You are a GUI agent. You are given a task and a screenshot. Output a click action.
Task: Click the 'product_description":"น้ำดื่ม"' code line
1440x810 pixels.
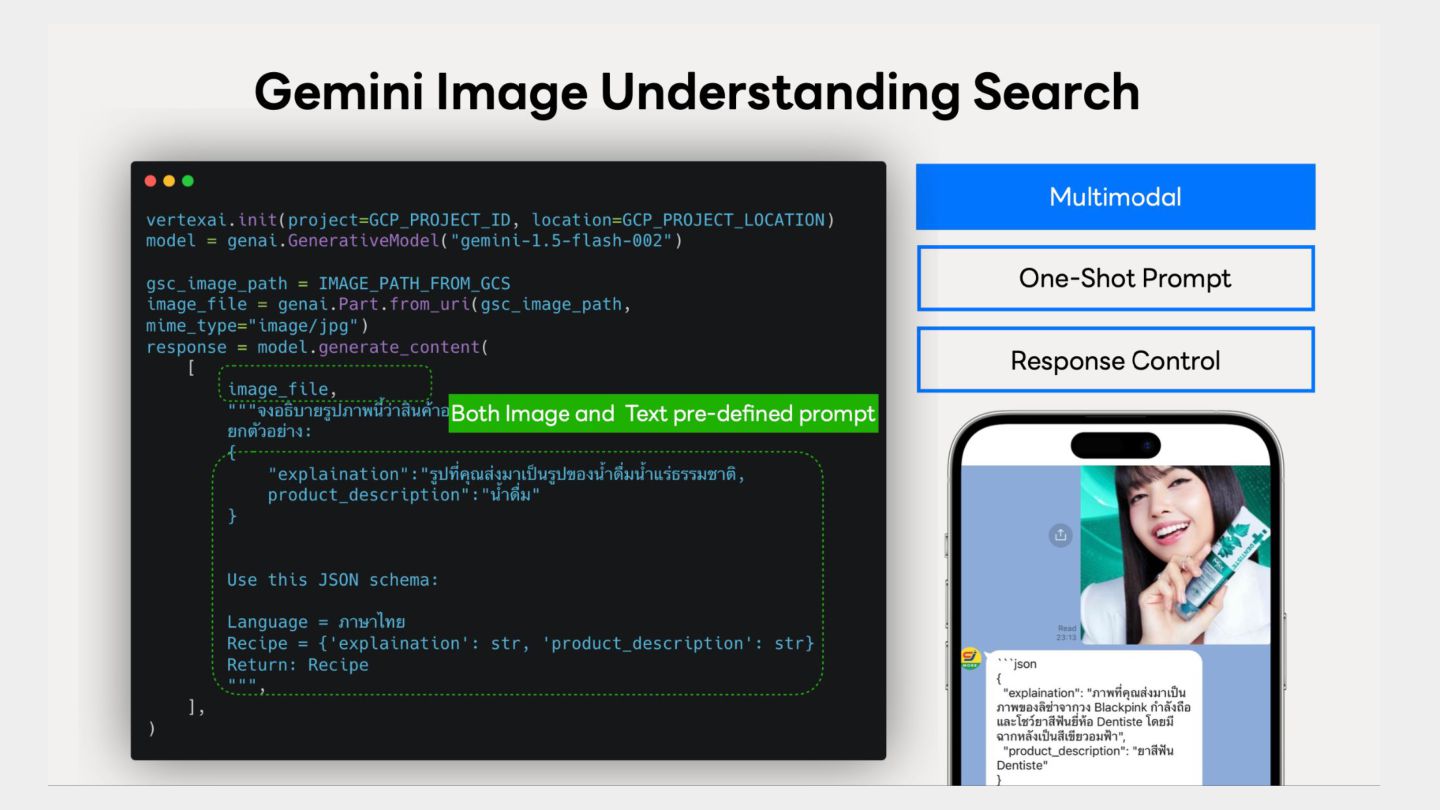pos(404,495)
